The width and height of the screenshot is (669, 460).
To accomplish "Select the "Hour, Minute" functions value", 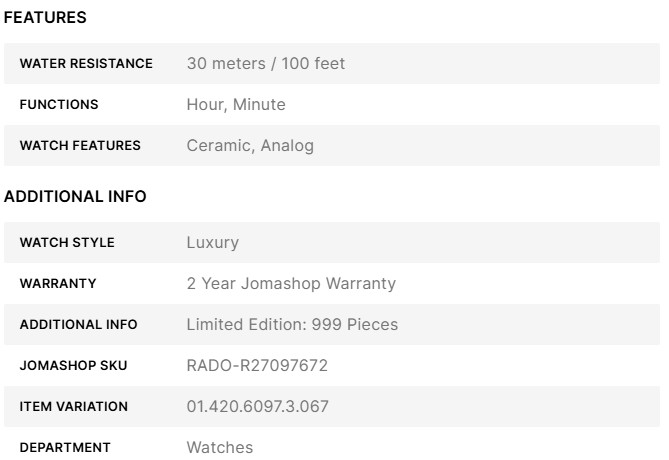I will (235, 105).
